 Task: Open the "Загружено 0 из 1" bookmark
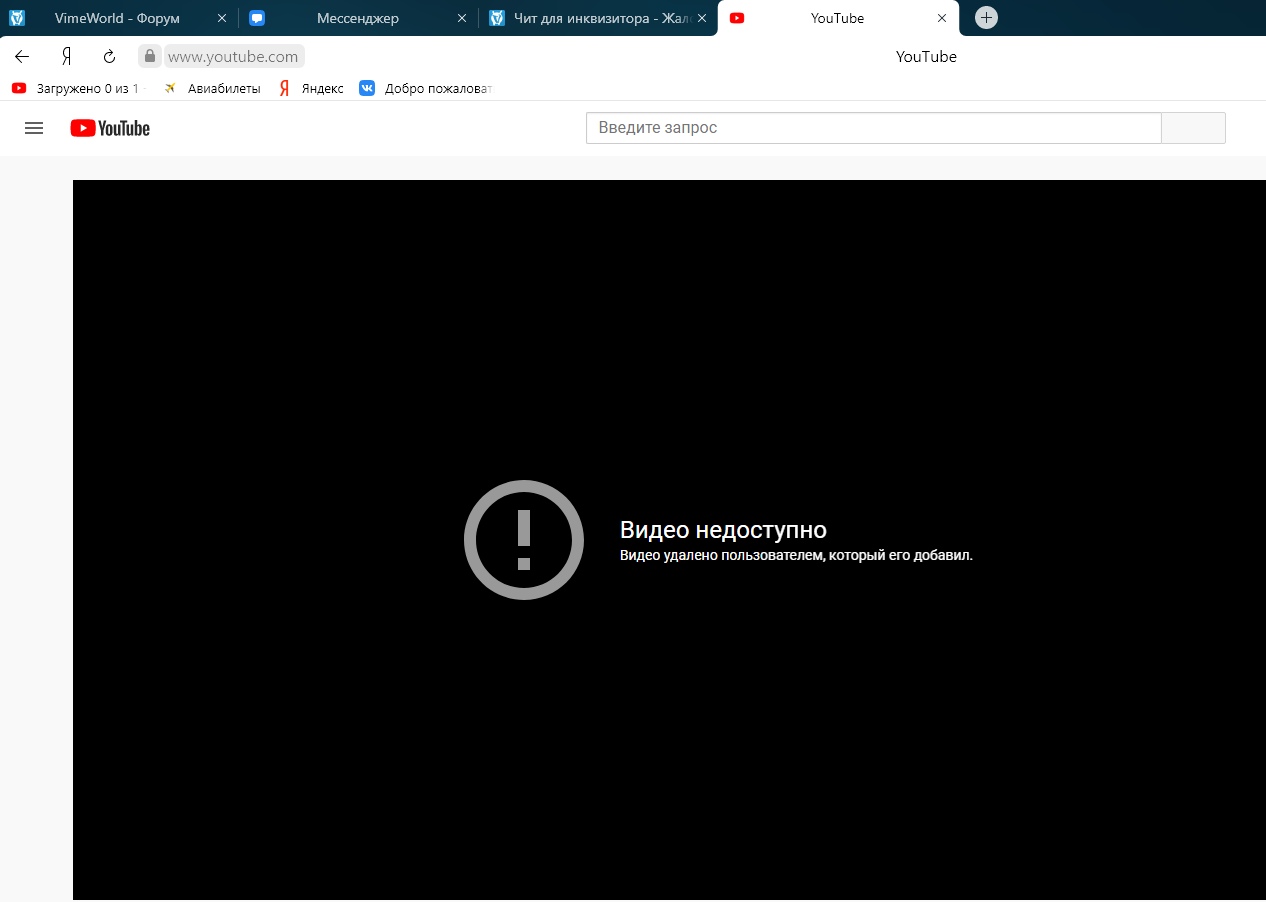(78, 88)
